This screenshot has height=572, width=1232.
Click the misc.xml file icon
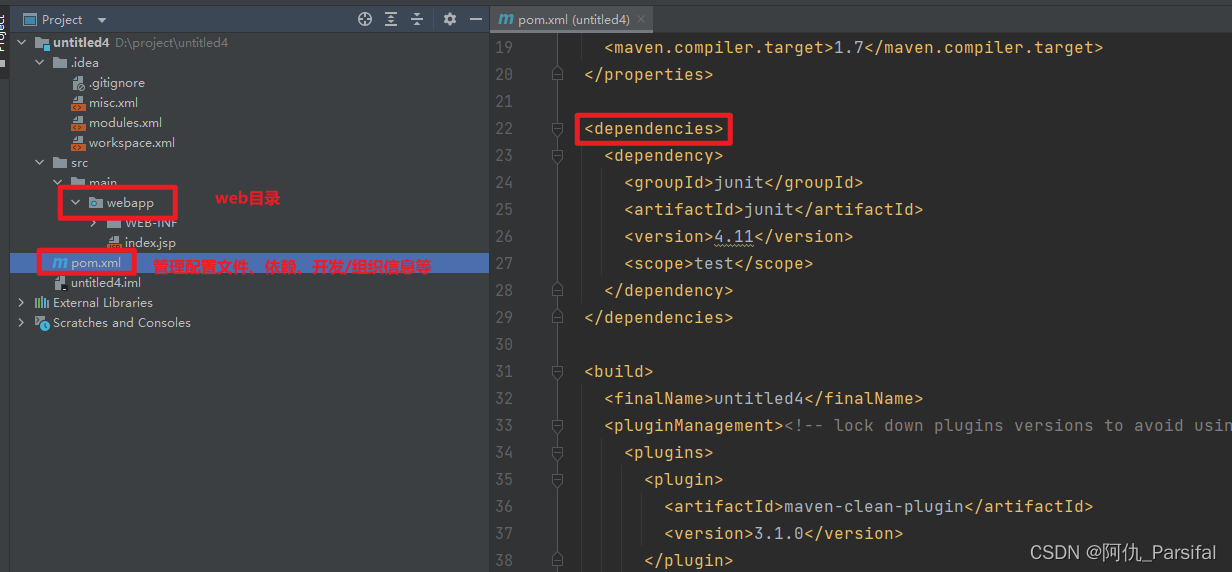click(79, 103)
